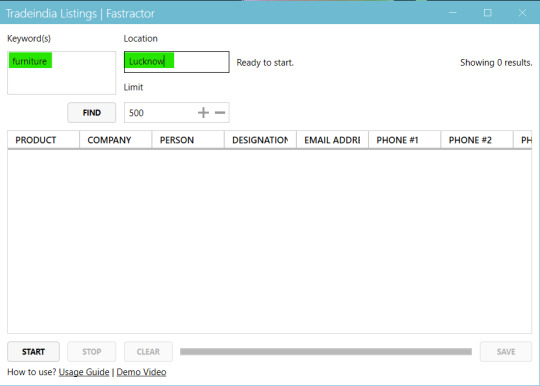This screenshot has width=540, height=386.
Task: Focus the Keyword(s) text box
Action: click(62, 73)
